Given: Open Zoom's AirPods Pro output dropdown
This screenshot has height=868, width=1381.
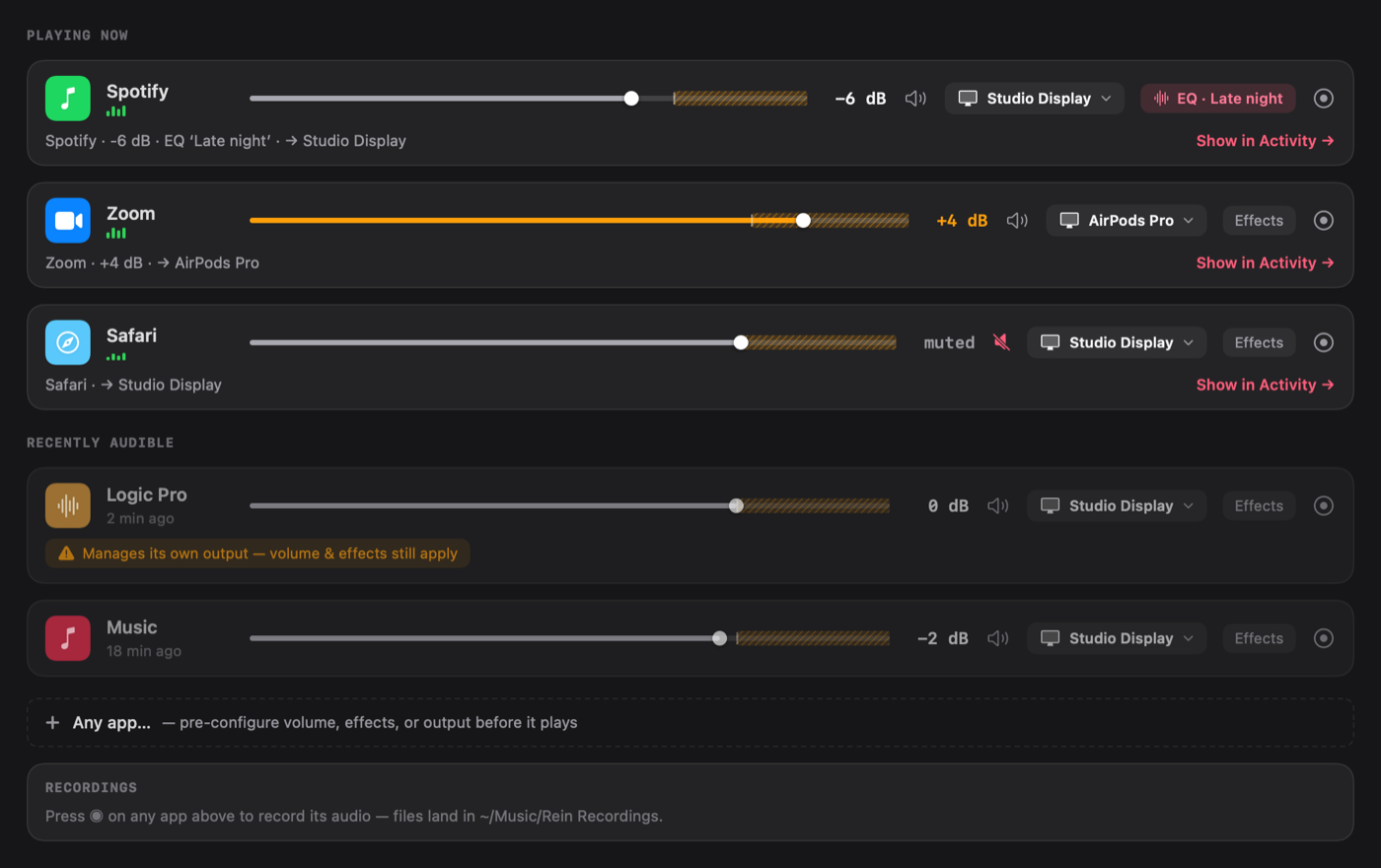Looking at the screenshot, I should (1127, 221).
